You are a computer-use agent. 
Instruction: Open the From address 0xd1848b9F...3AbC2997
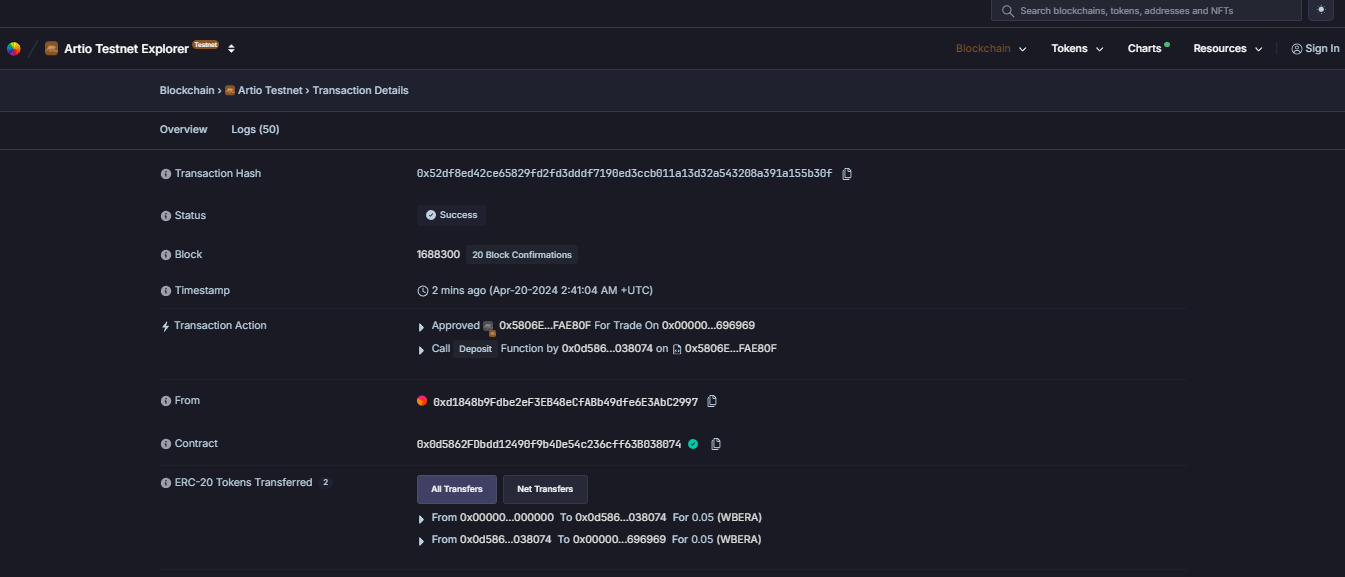point(565,402)
